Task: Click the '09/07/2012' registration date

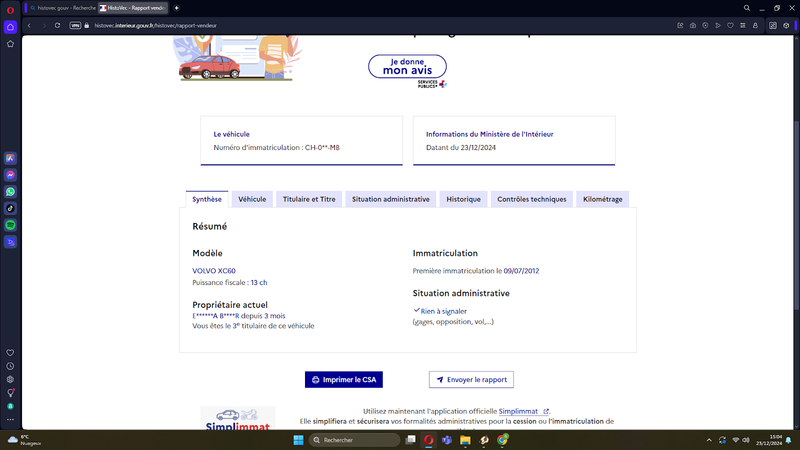Action: (x=521, y=271)
